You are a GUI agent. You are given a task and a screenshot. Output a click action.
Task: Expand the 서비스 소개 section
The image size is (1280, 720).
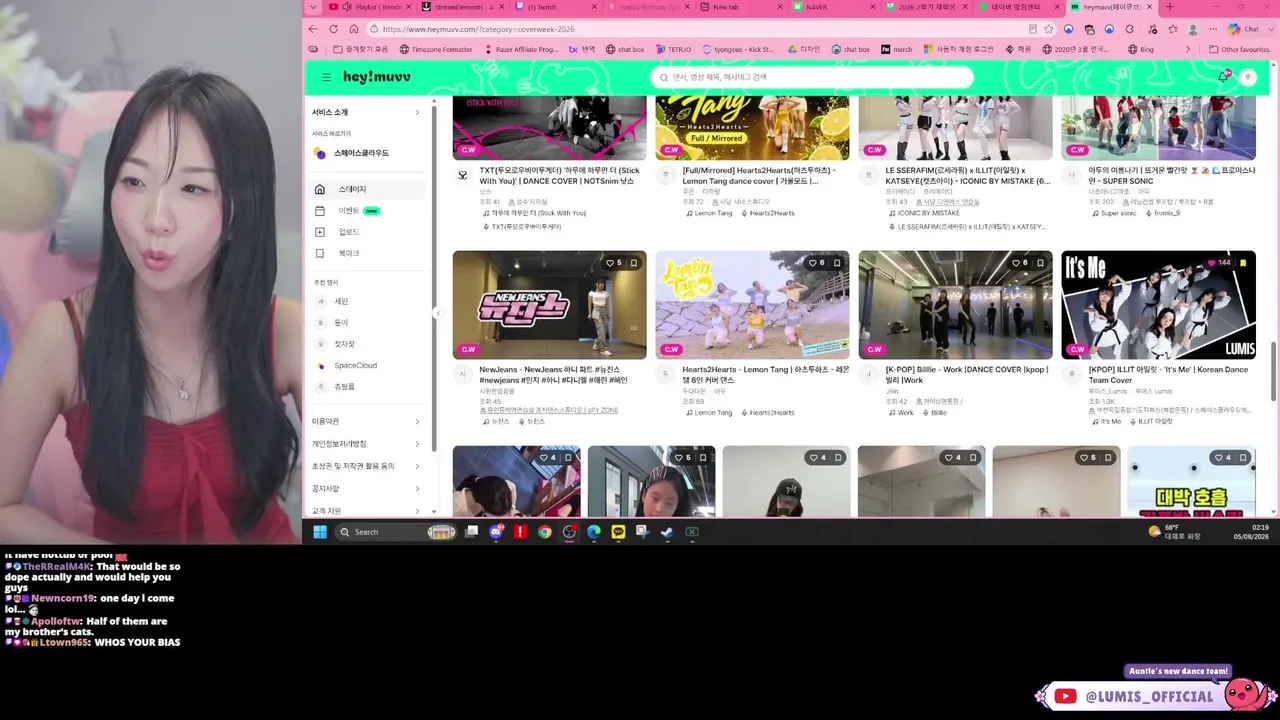[366, 112]
